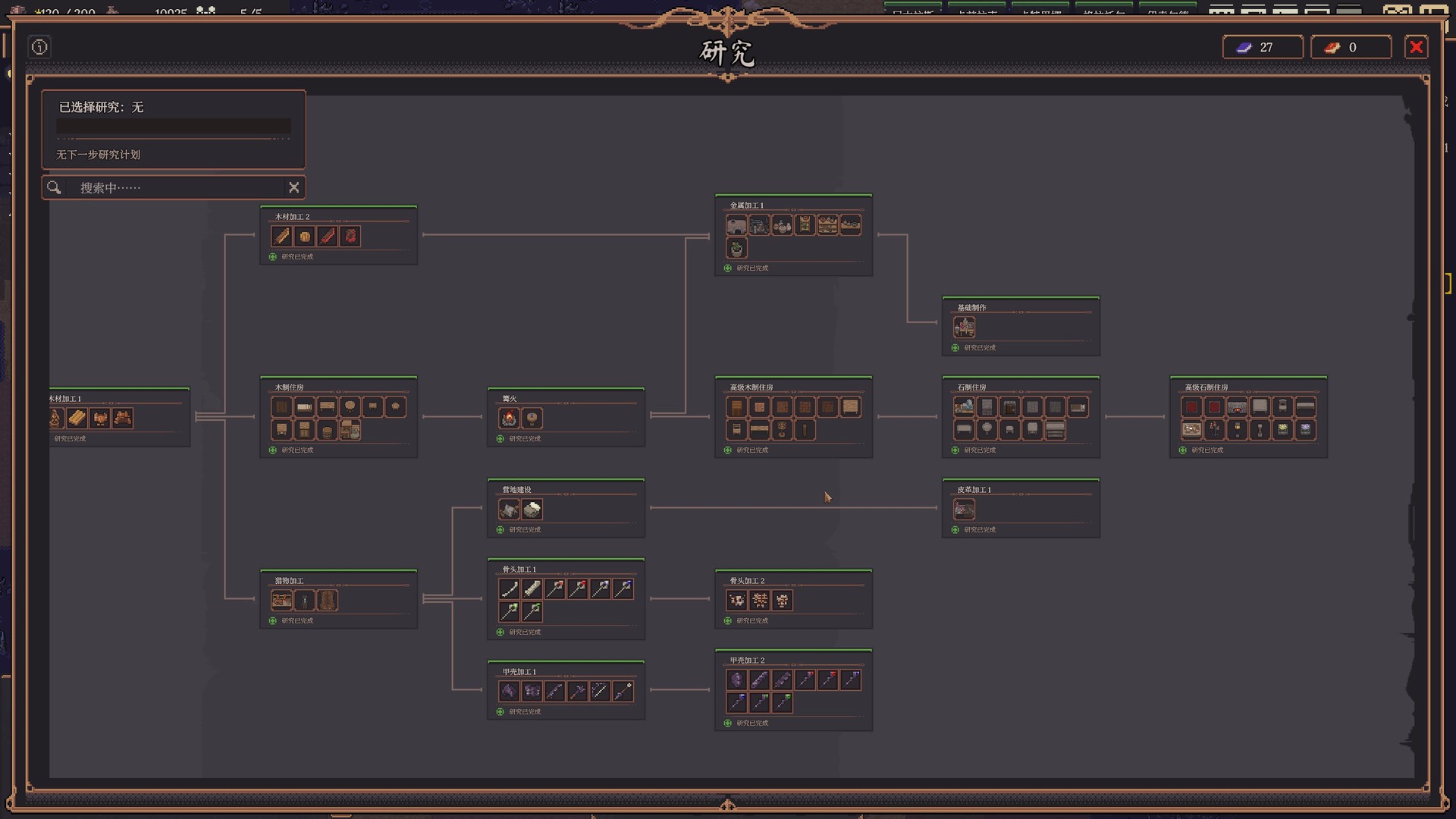Click the info icon beside the 研究 title
Viewport: 1456px width, 819px height.
coord(39,47)
